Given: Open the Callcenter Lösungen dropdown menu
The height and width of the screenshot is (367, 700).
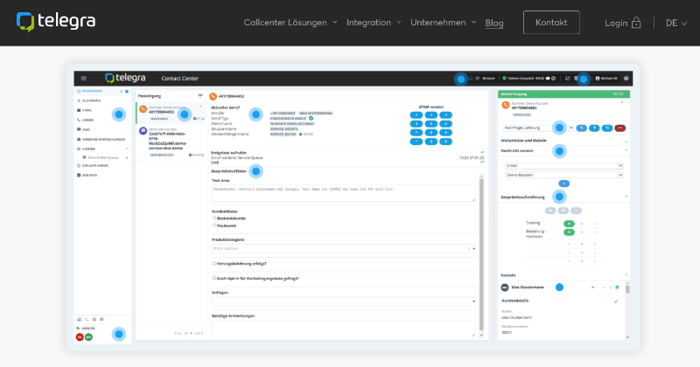Looking at the screenshot, I should tap(290, 22).
